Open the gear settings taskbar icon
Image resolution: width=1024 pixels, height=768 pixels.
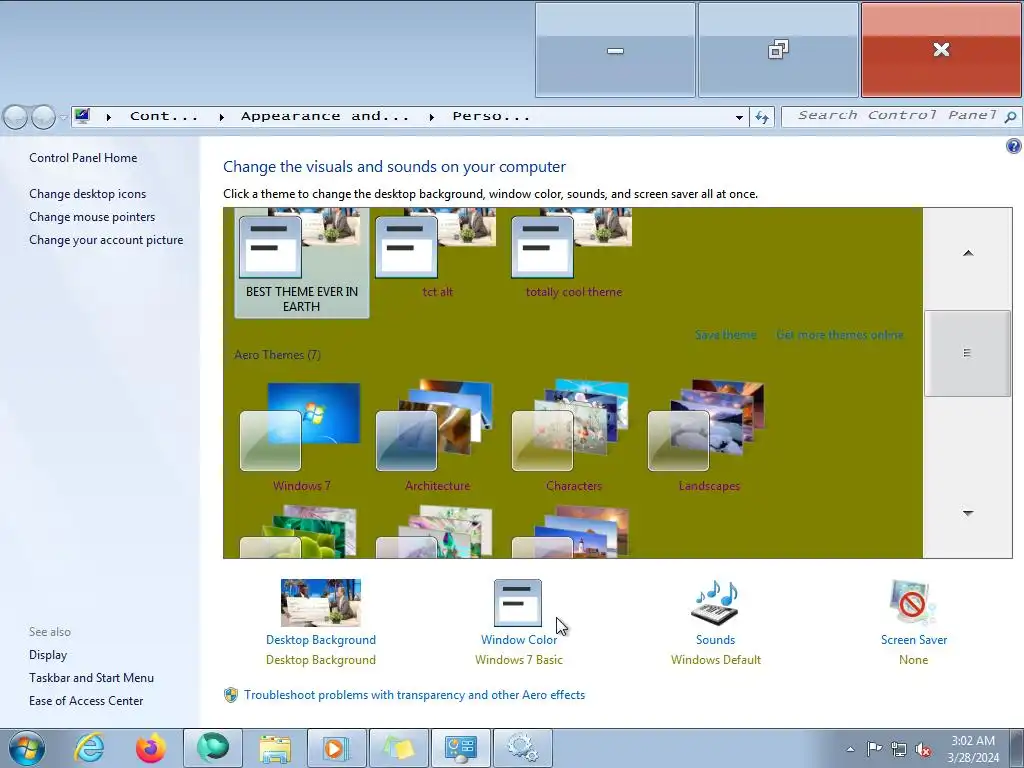point(523,748)
